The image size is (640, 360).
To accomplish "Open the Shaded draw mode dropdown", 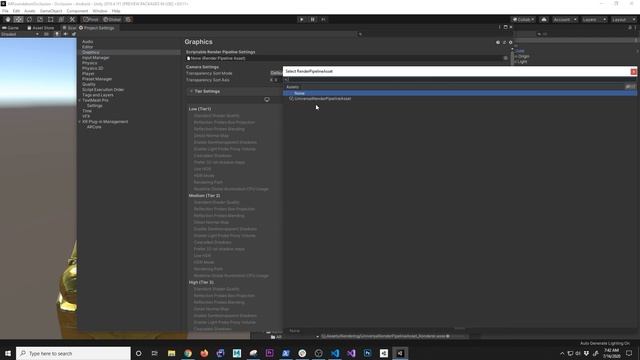I will [20, 34].
